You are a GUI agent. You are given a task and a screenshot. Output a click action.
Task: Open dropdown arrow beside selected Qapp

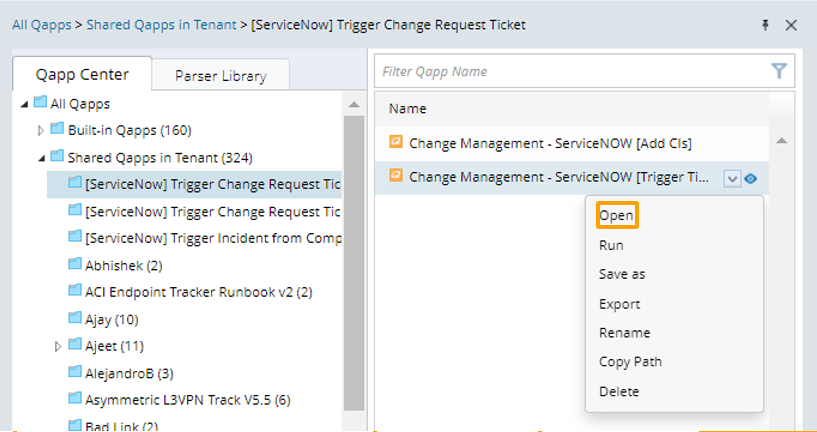coord(731,178)
